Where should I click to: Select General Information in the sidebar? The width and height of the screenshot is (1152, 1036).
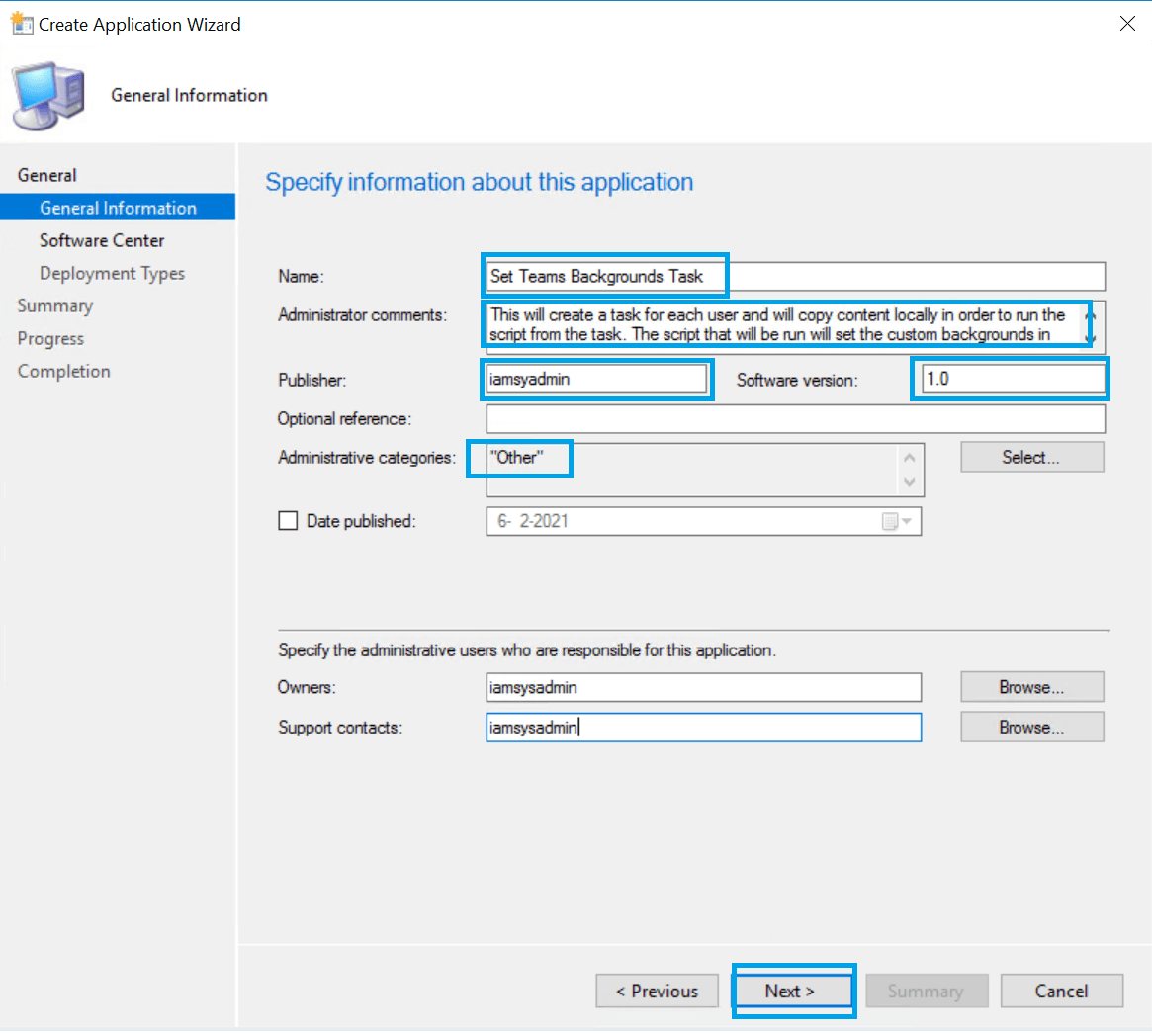[x=118, y=208]
